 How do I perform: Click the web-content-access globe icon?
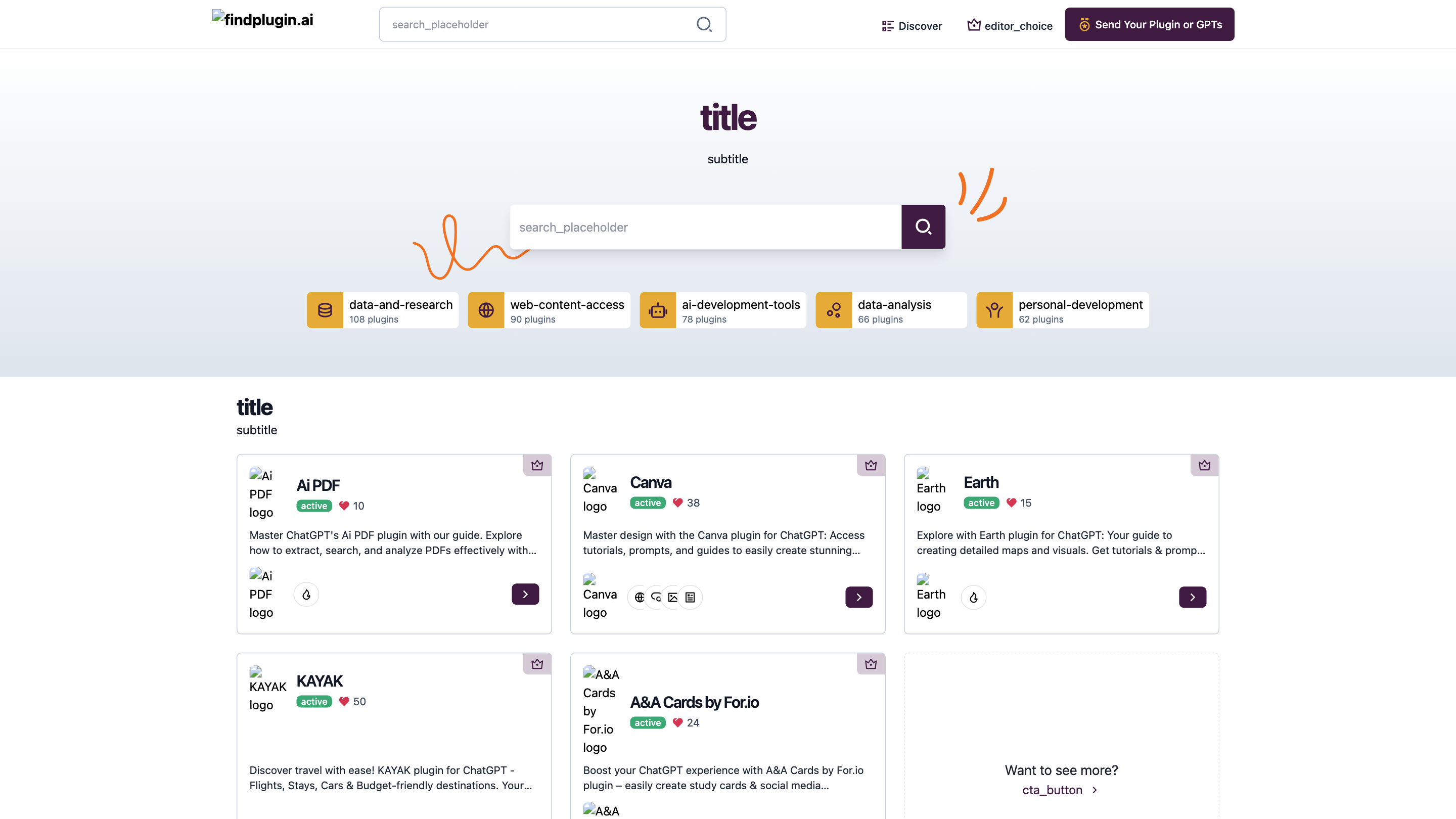(486, 310)
